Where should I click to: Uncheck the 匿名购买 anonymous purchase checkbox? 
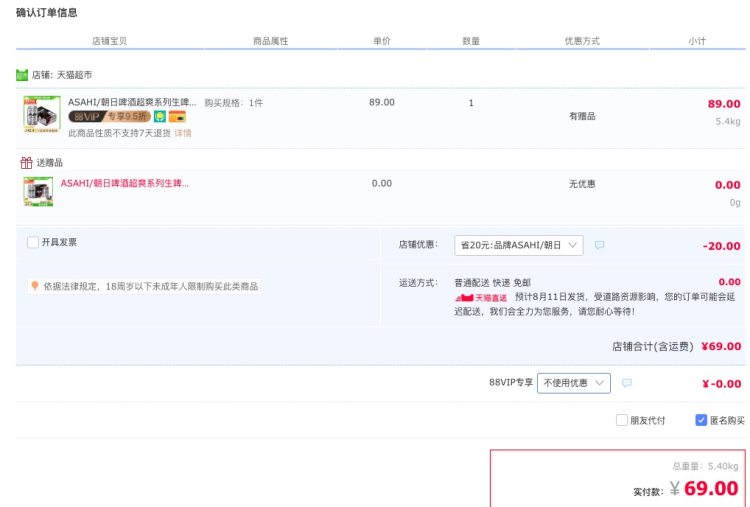[x=701, y=420]
